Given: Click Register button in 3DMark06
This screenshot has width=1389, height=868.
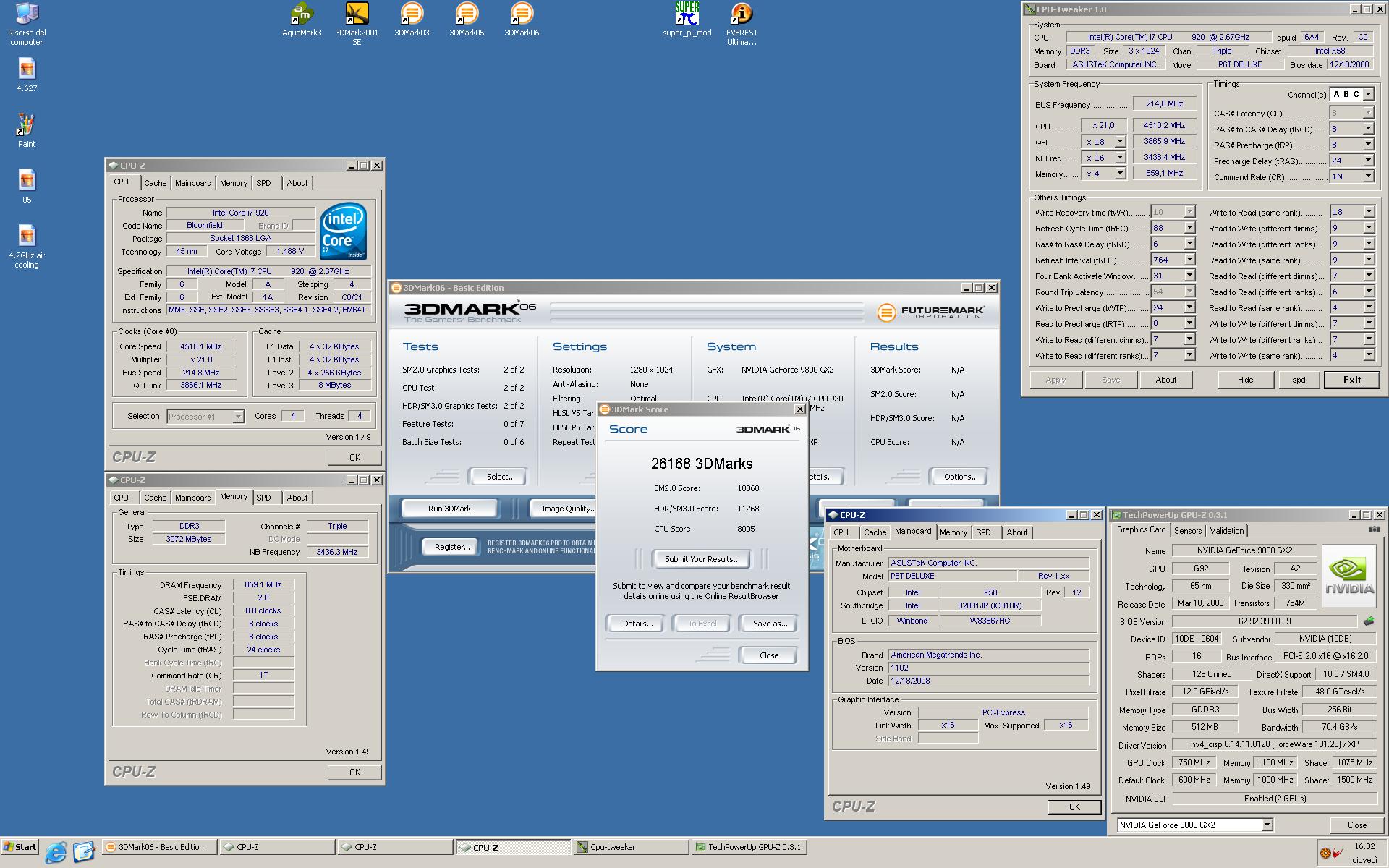Looking at the screenshot, I should [x=452, y=547].
